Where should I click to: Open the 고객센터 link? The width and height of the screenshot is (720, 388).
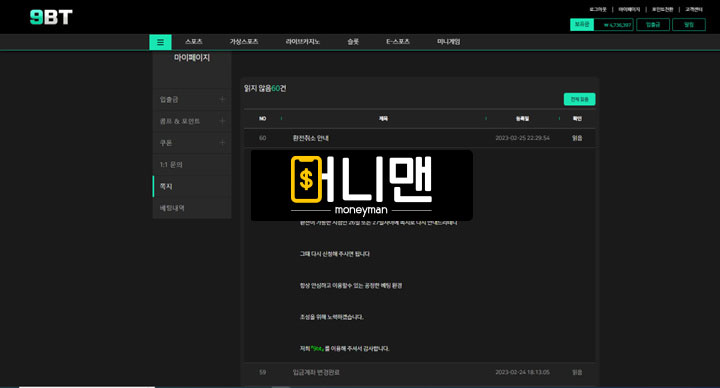click(x=694, y=9)
